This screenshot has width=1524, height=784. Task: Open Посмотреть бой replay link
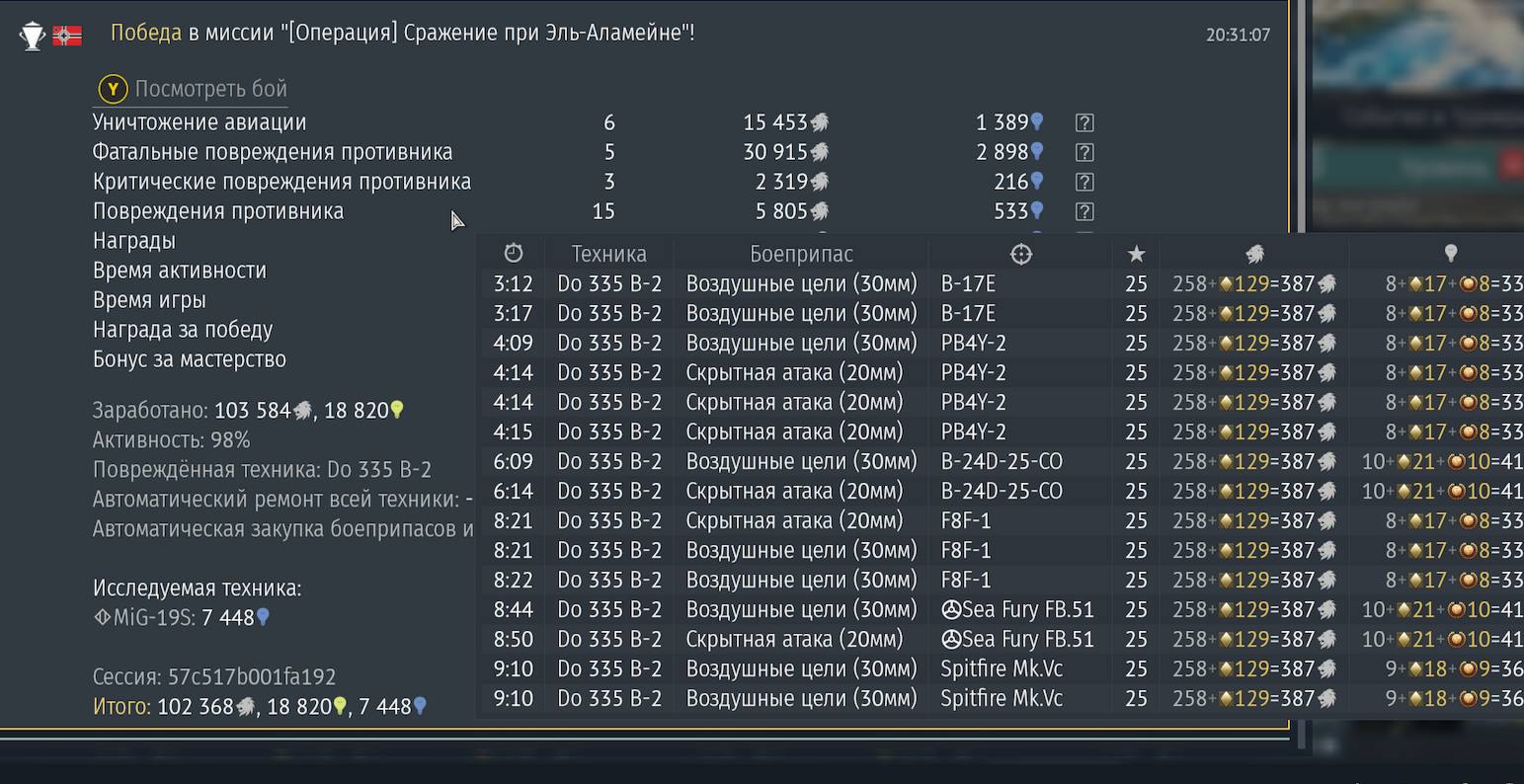tap(209, 89)
